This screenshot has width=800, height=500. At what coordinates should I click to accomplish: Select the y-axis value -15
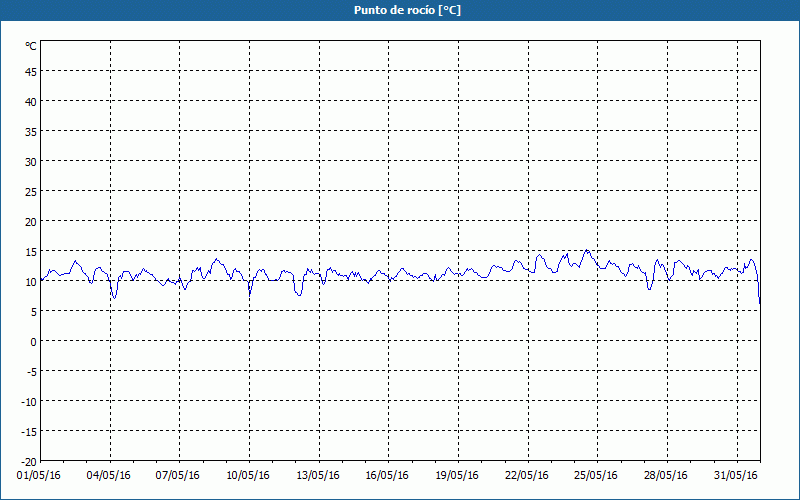pyautogui.click(x=29, y=432)
